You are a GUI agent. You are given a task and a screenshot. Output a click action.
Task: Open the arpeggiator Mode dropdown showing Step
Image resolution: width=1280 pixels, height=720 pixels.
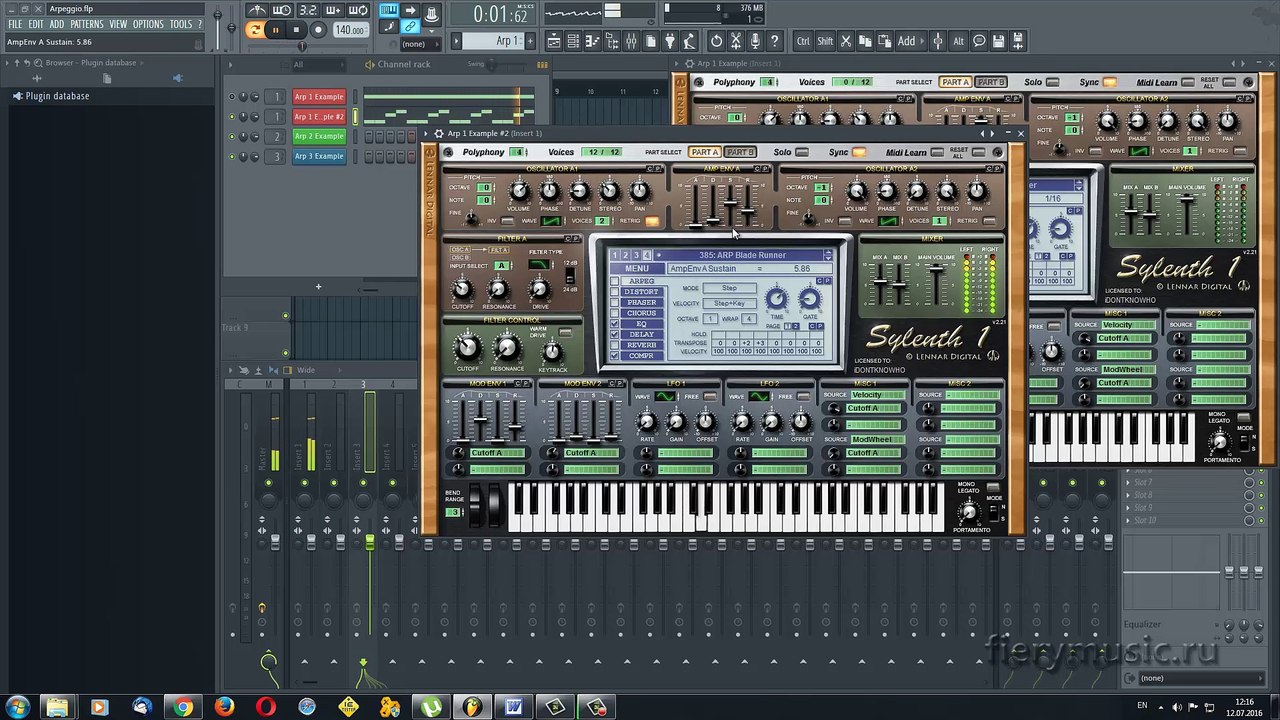[730, 288]
